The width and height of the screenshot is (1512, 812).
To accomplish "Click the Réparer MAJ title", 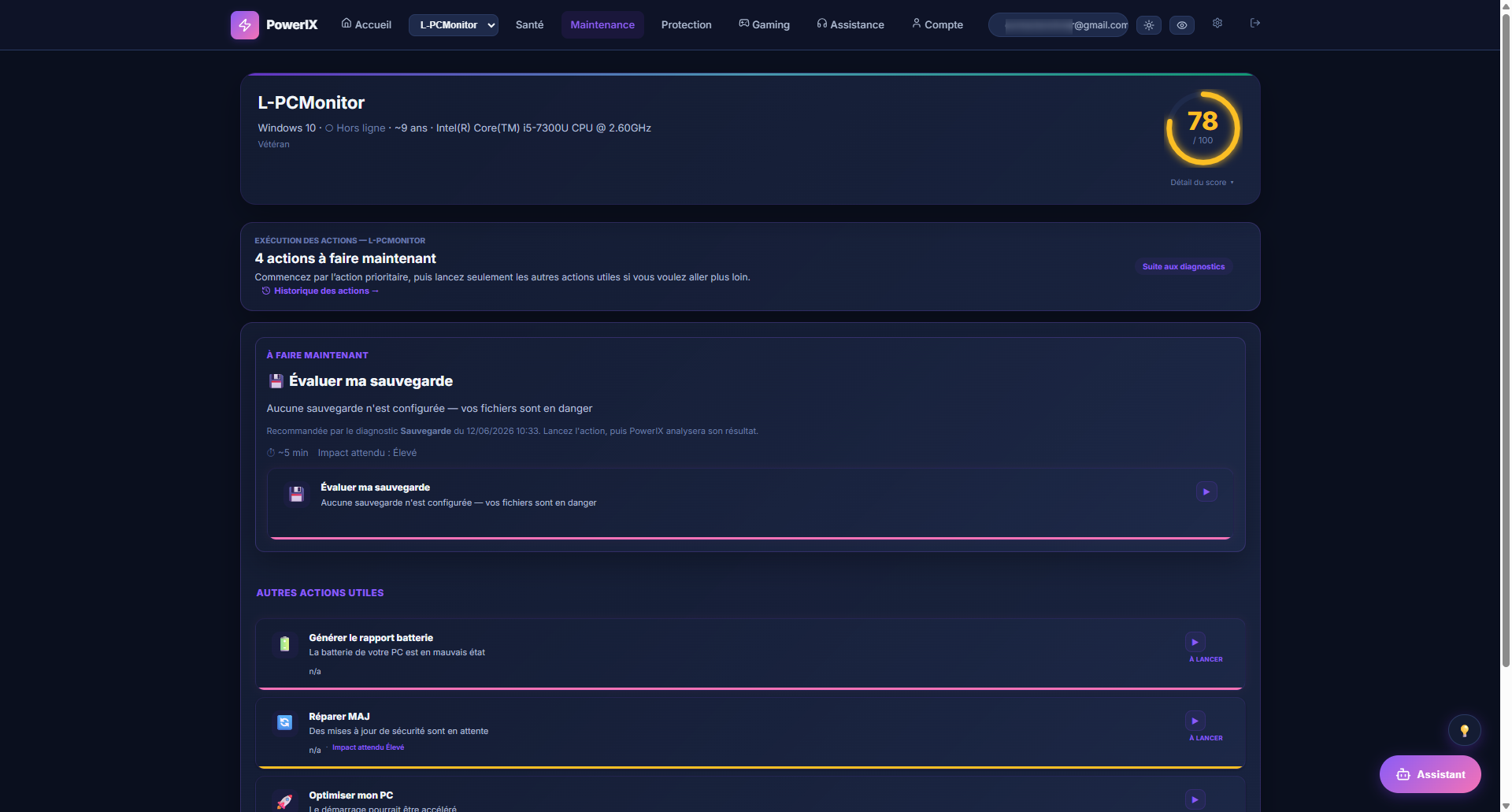I will coord(339,717).
